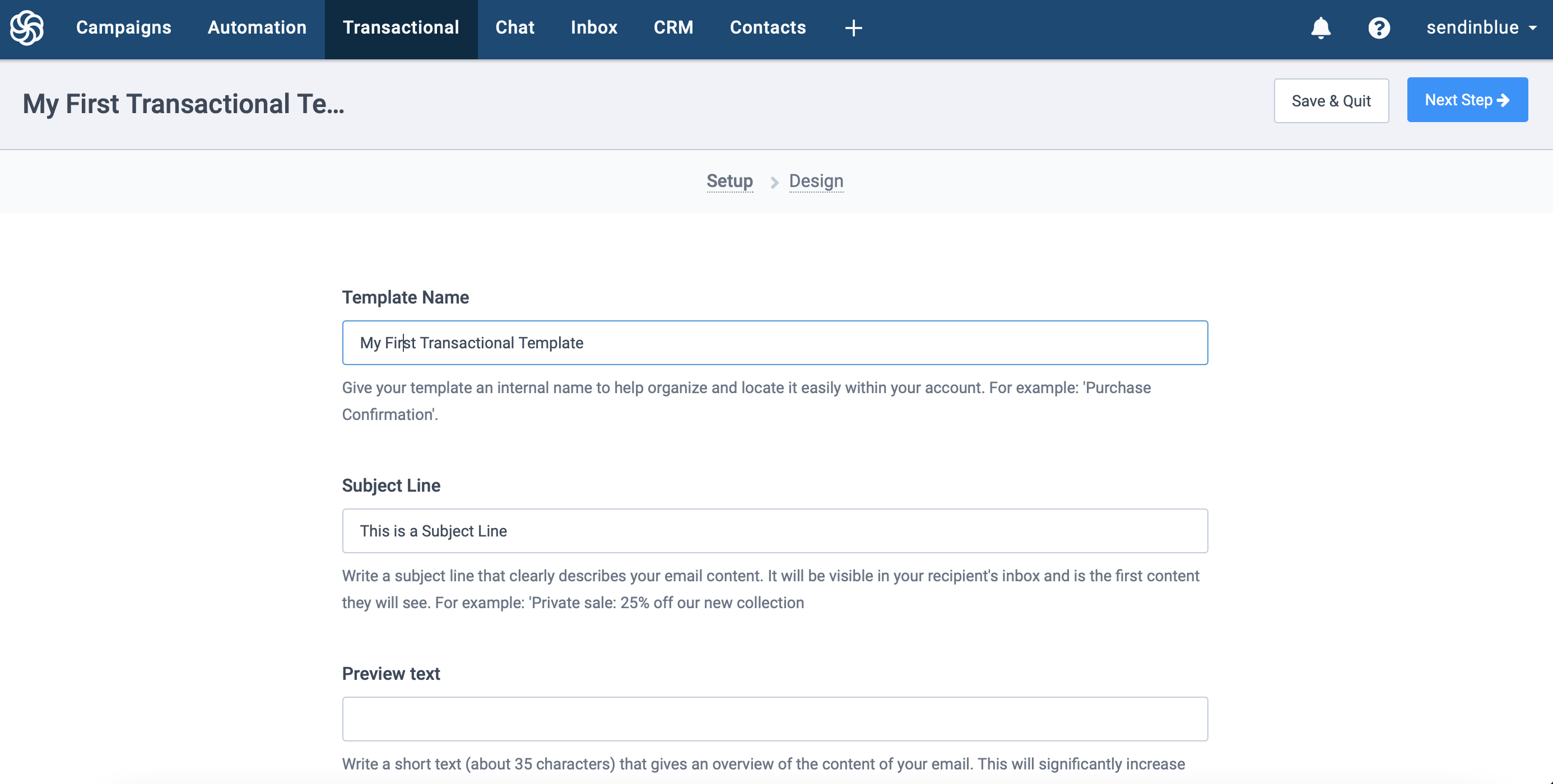Viewport: 1553px width, 784px height.
Task: Click the Setup step link
Action: [729, 181]
